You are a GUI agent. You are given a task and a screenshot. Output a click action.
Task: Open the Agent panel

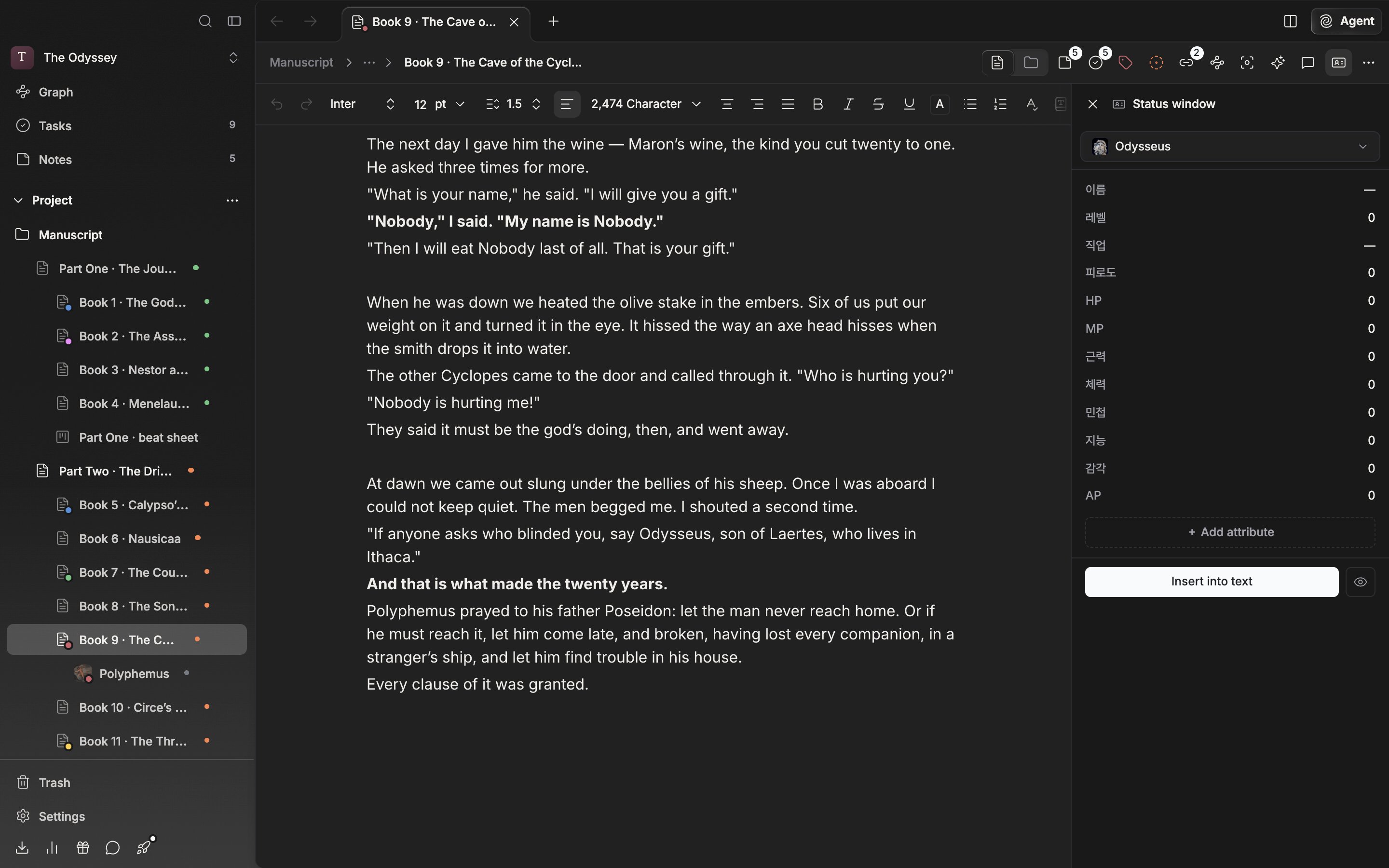(1347, 21)
